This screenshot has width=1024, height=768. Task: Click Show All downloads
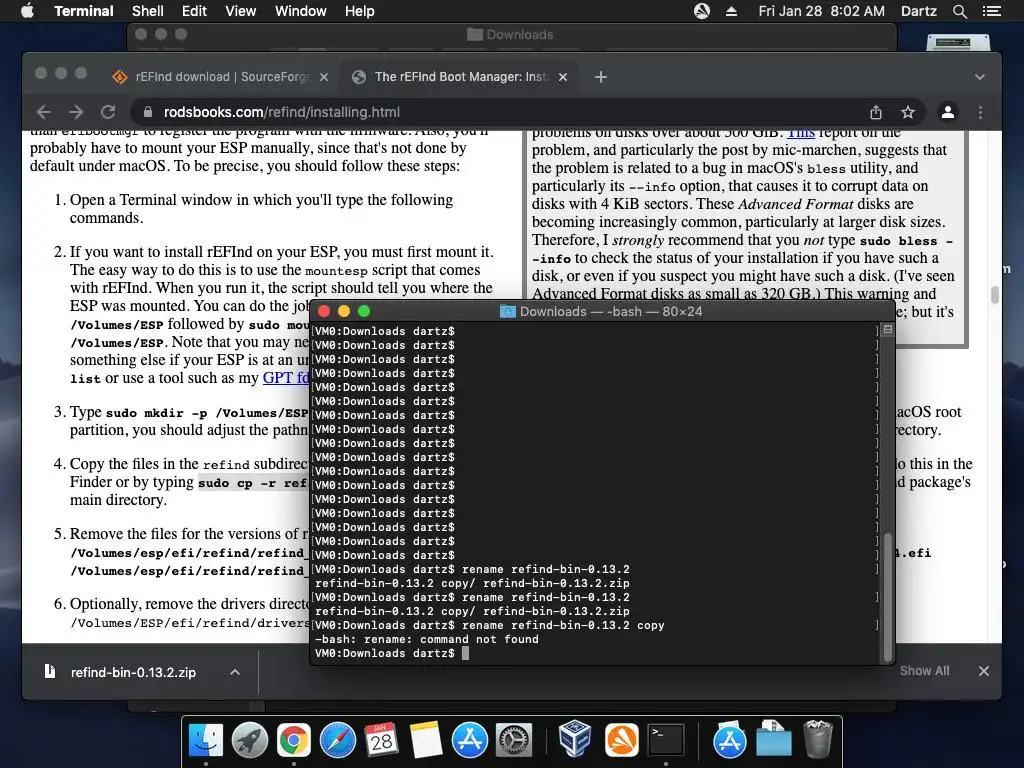pyautogui.click(x=924, y=671)
